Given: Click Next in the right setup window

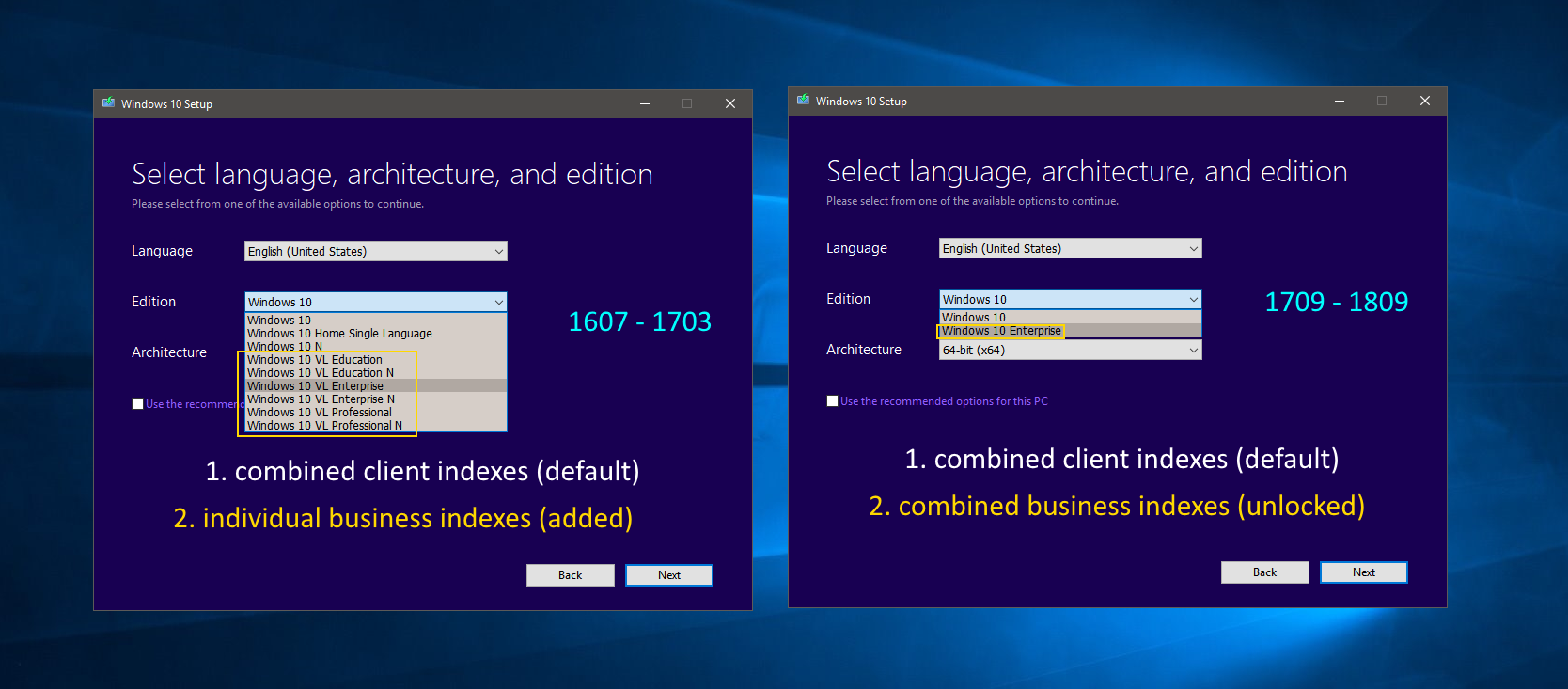Looking at the screenshot, I should click(1363, 572).
